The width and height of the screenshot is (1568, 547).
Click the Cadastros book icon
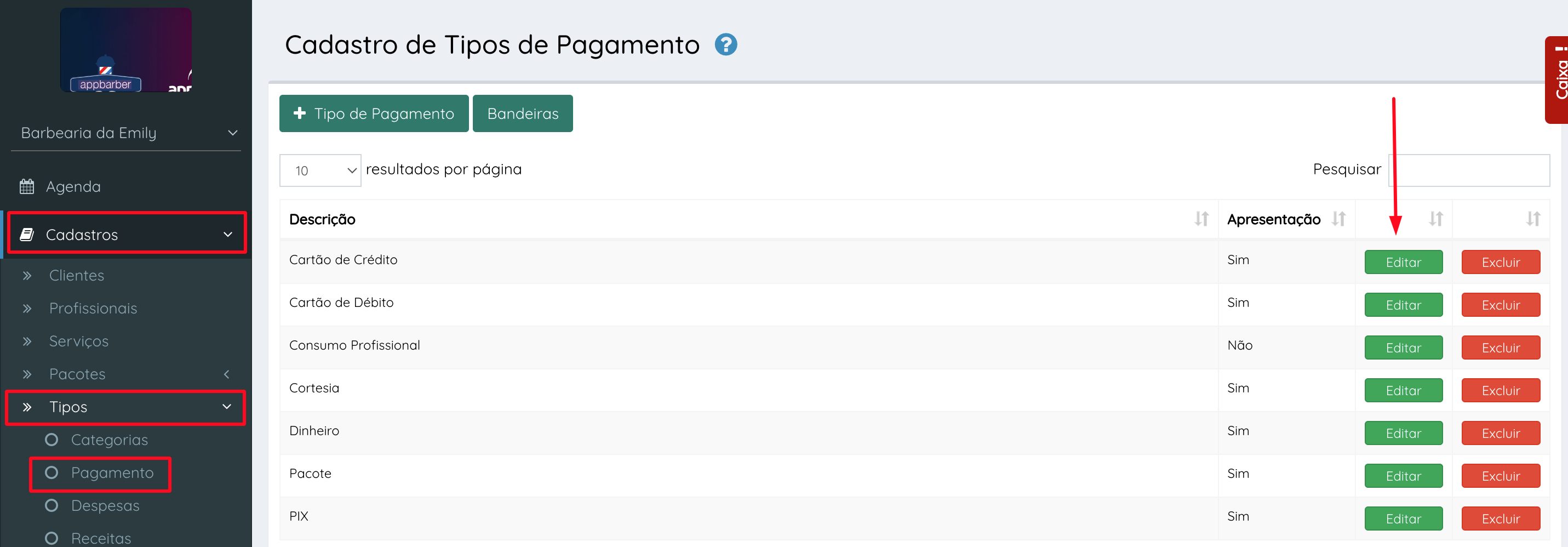[27, 235]
